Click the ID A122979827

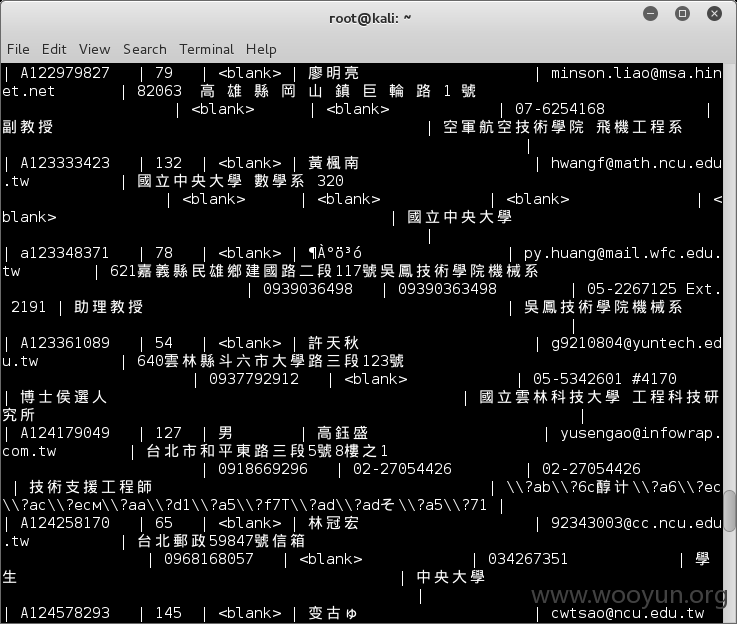[65, 73]
